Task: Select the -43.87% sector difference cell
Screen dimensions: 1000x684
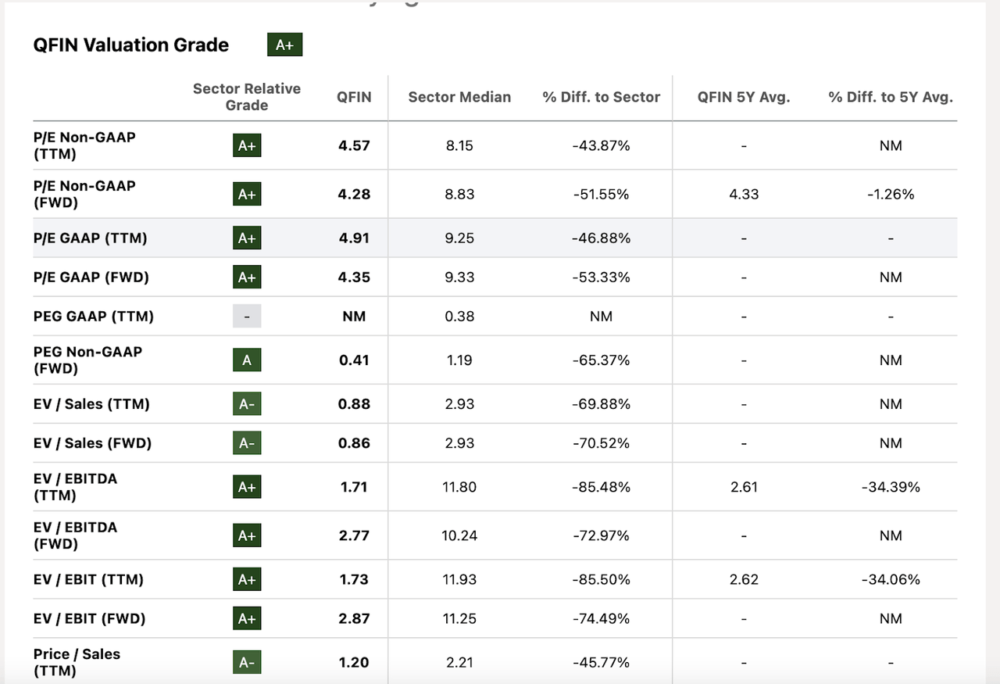Action: 601,145
